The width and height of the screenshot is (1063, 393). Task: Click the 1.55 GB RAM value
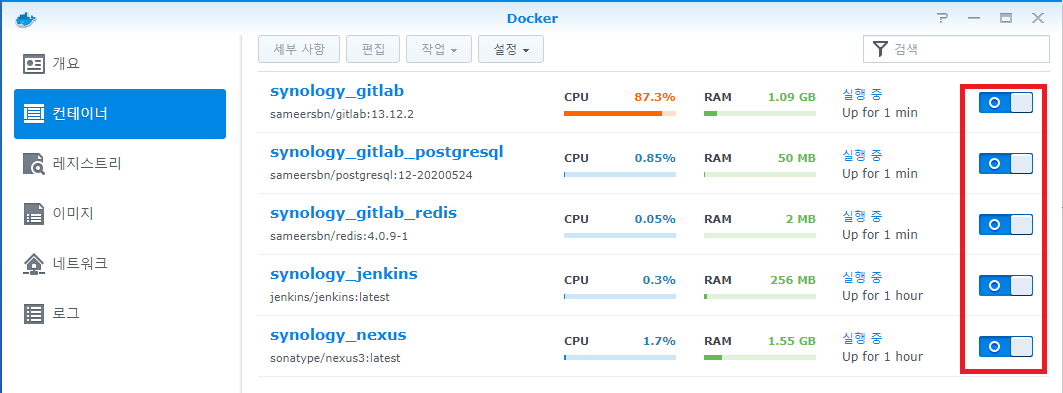pyautogui.click(x=792, y=341)
